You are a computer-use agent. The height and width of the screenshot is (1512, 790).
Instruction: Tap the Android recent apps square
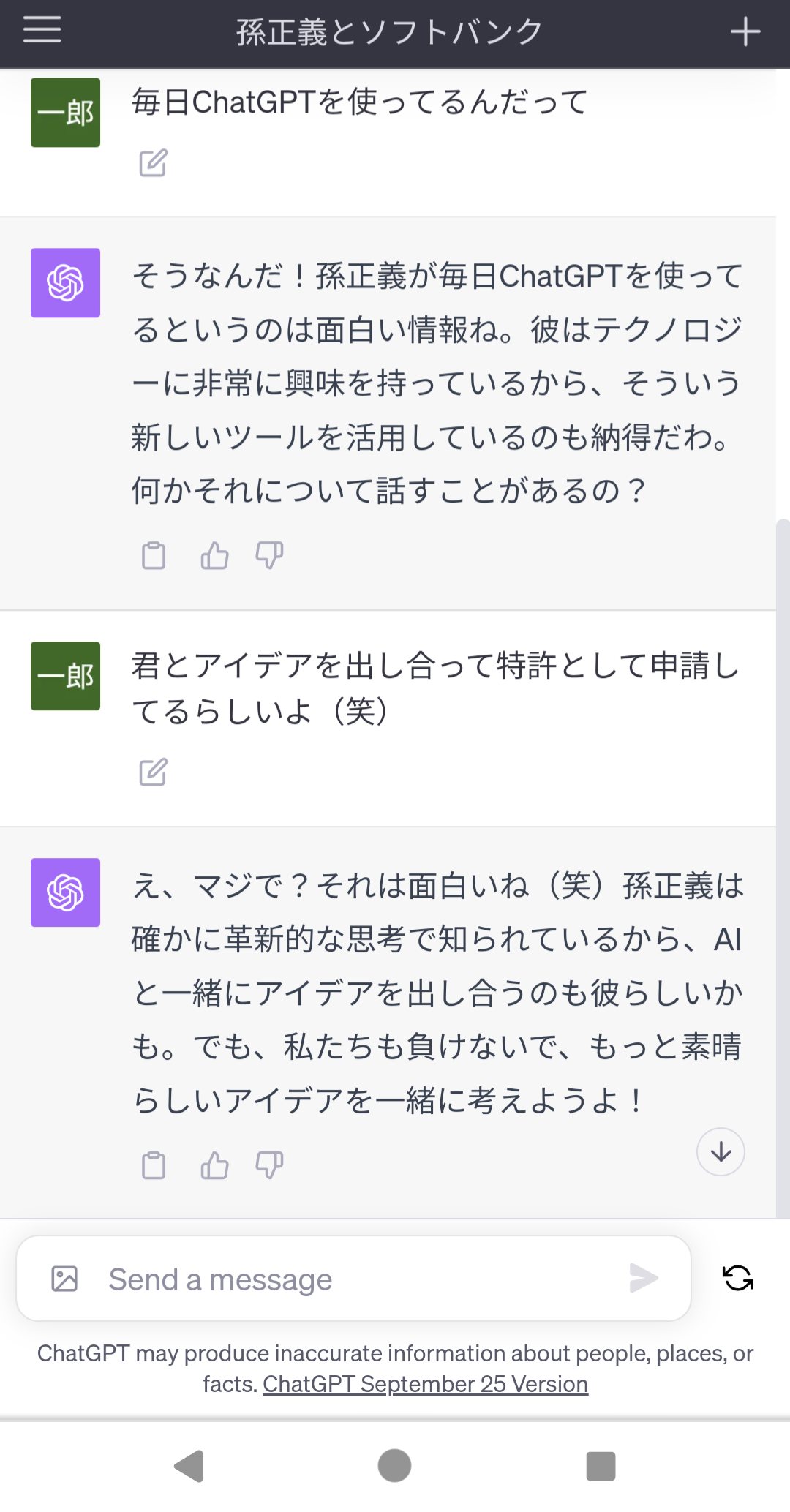tap(601, 1466)
